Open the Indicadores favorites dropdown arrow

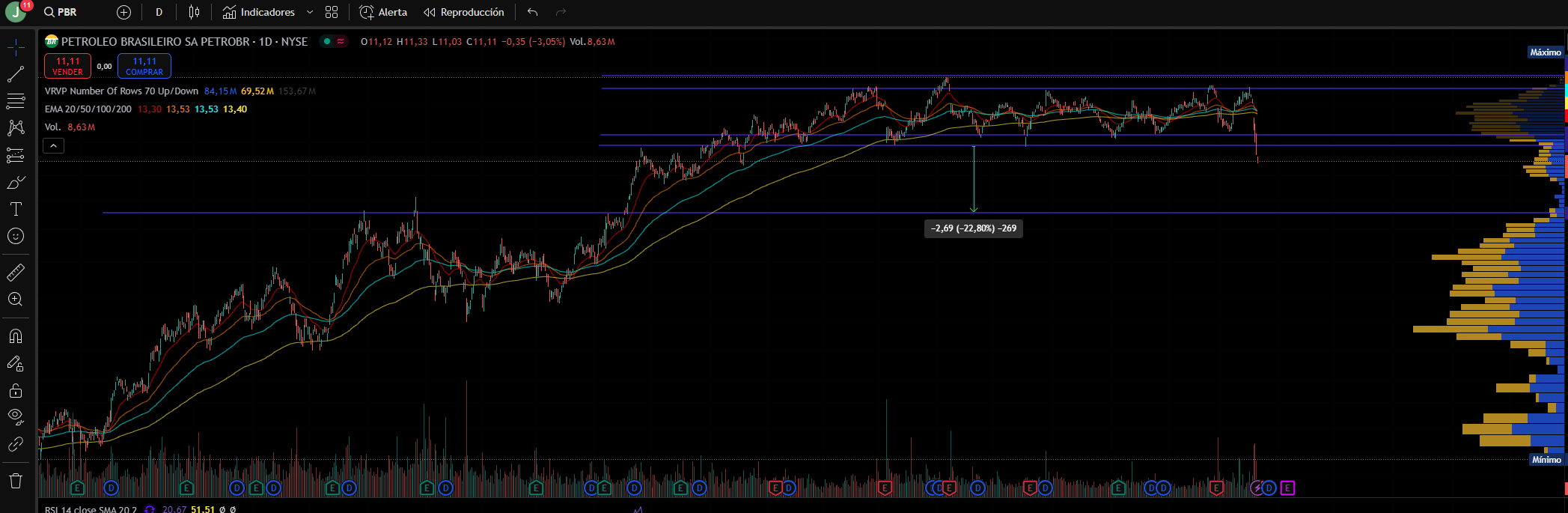(310, 12)
